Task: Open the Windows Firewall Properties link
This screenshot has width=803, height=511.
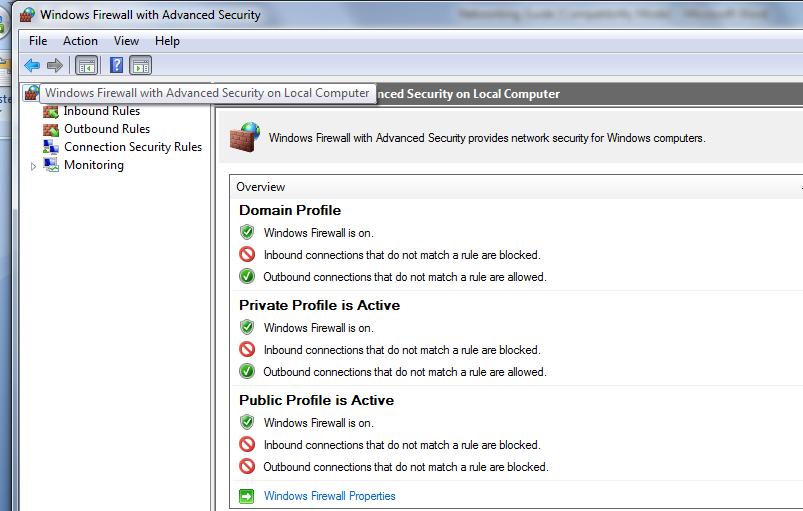Action: pyautogui.click(x=329, y=496)
